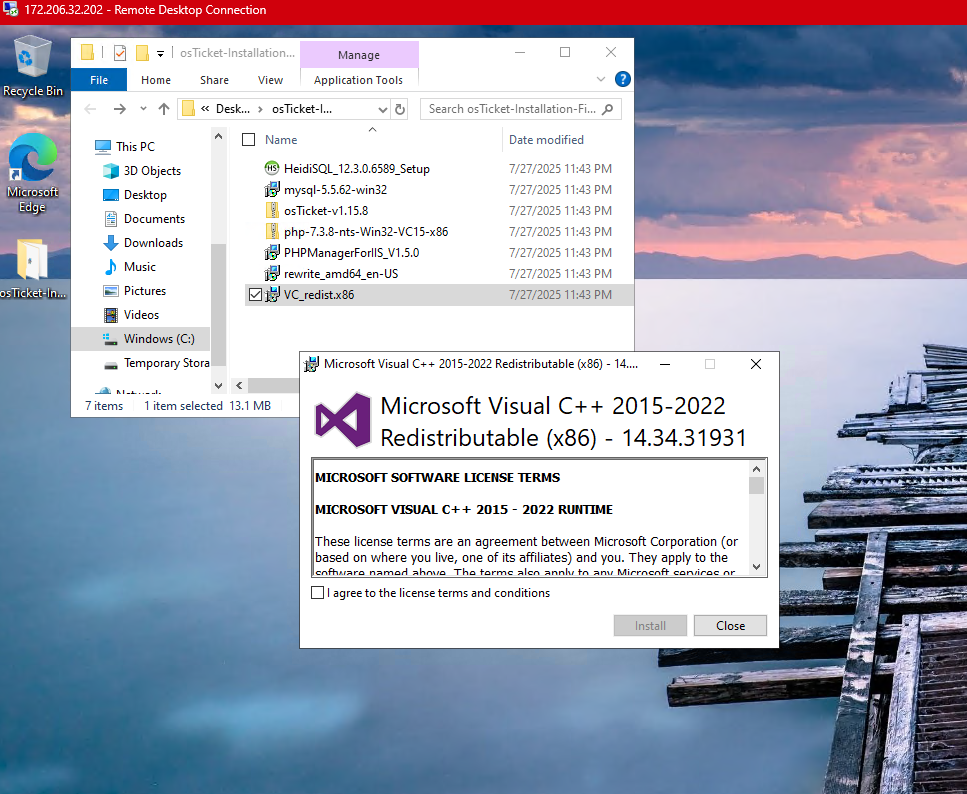Click the Remote Desktop Connection title icon
Viewport: 967px width, 794px height.
click(10, 9)
